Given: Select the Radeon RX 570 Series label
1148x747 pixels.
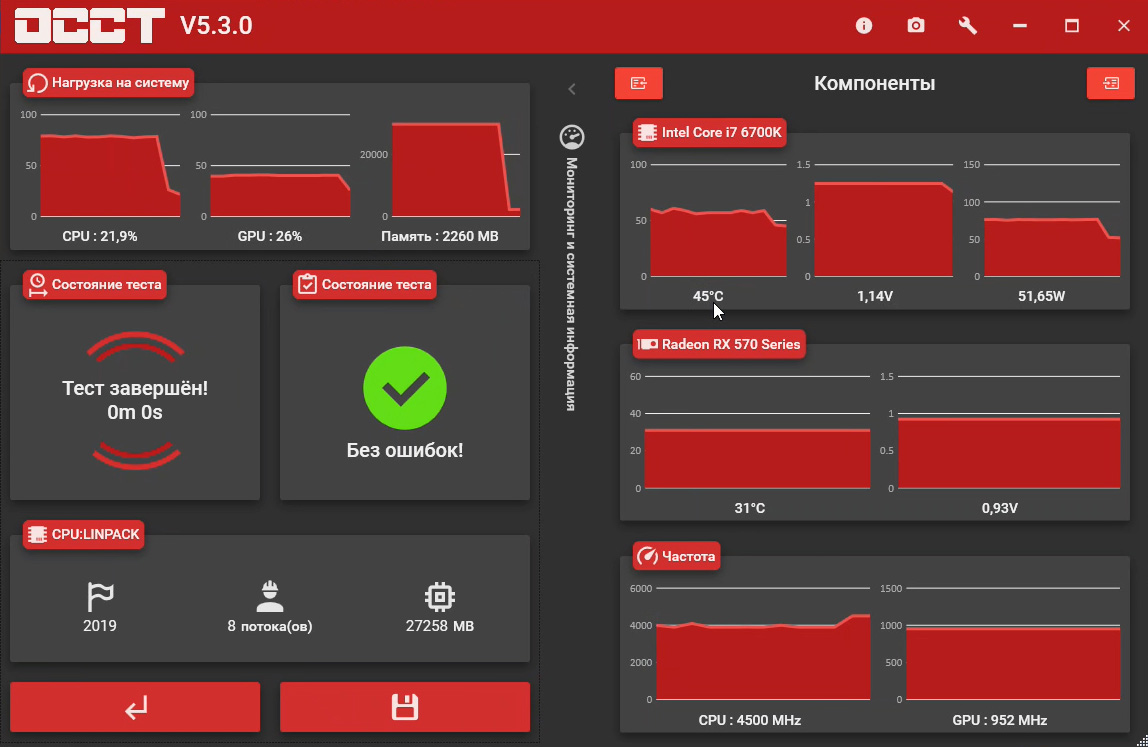Looking at the screenshot, I should tap(719, 344).
